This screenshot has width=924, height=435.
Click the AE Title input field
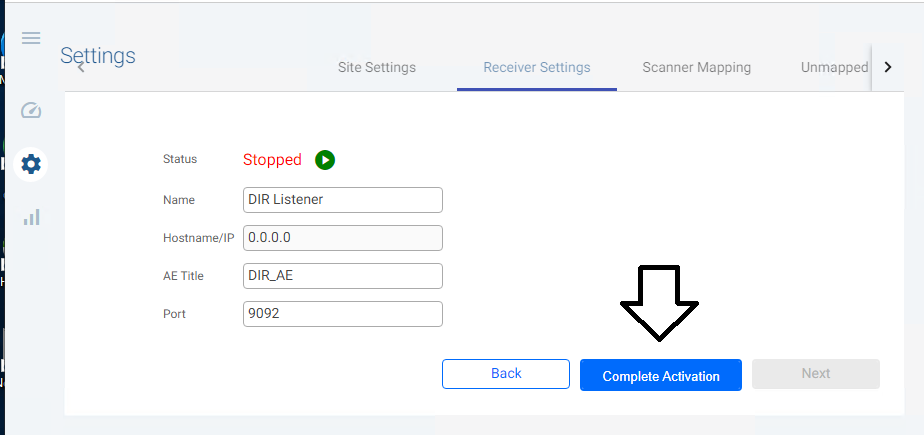coord(342,276)
